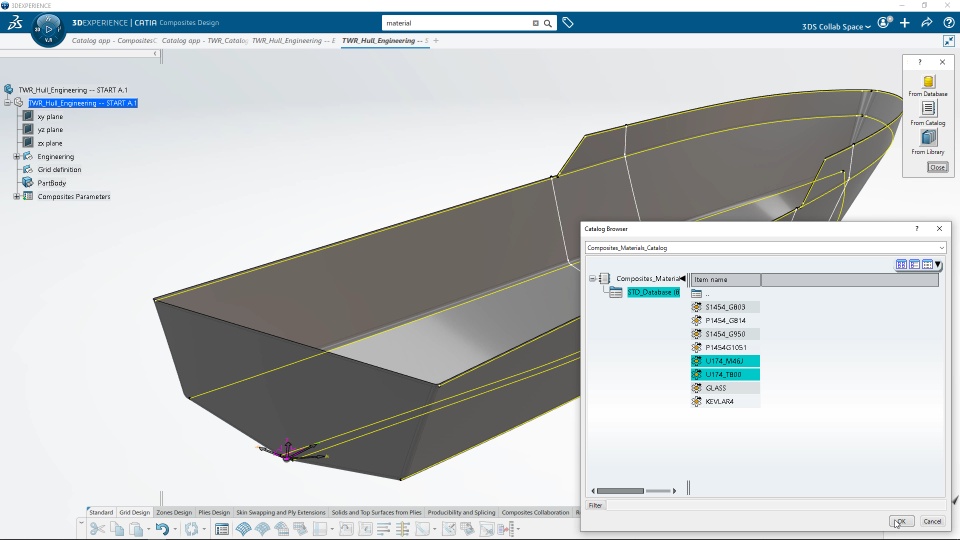Viewport: 960px width, 540px height.
Task: Click the tag icon beside search bar
Action: click(x=568, y=23)
